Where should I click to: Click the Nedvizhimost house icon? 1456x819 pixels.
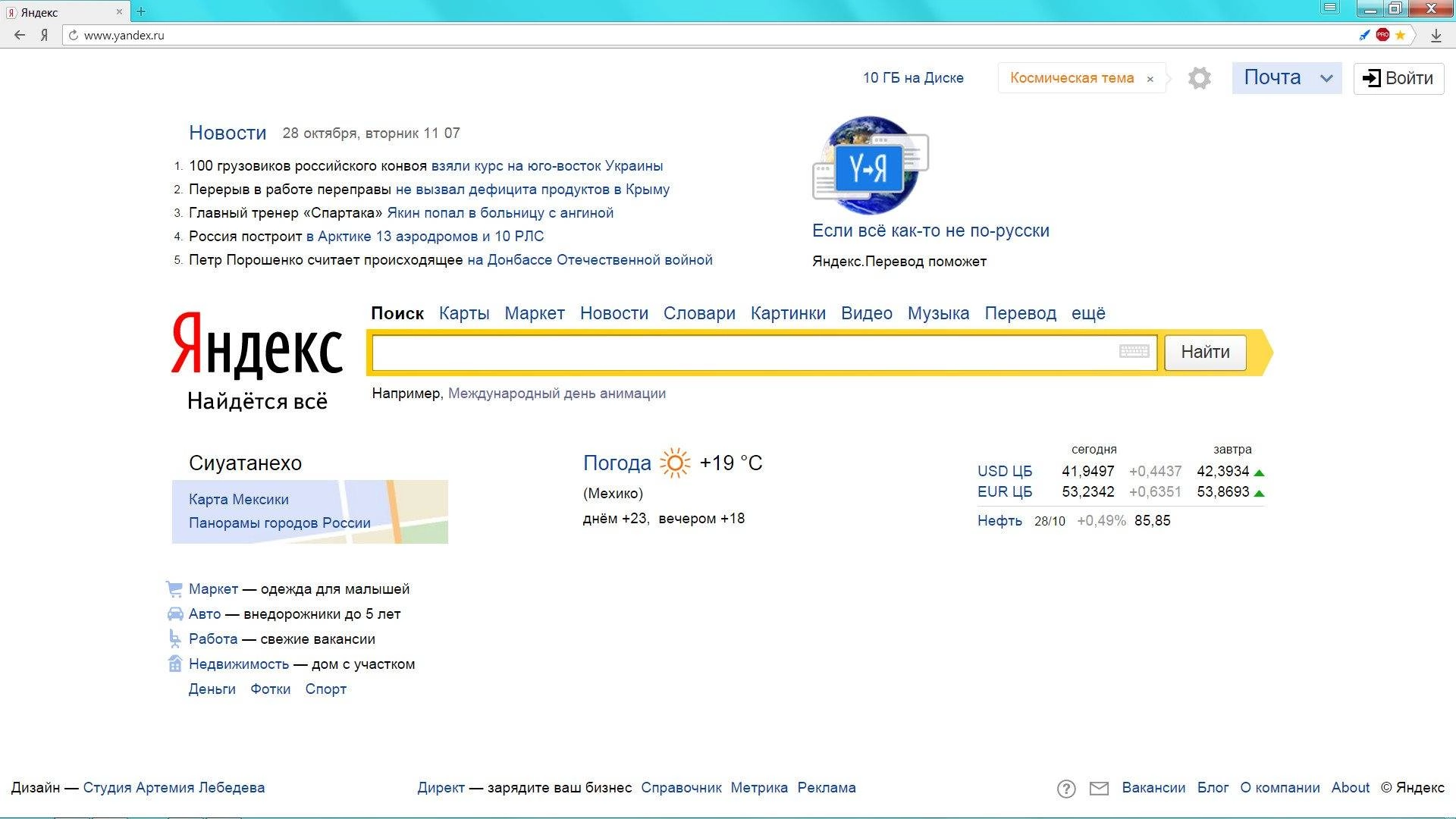coord(174,664)
